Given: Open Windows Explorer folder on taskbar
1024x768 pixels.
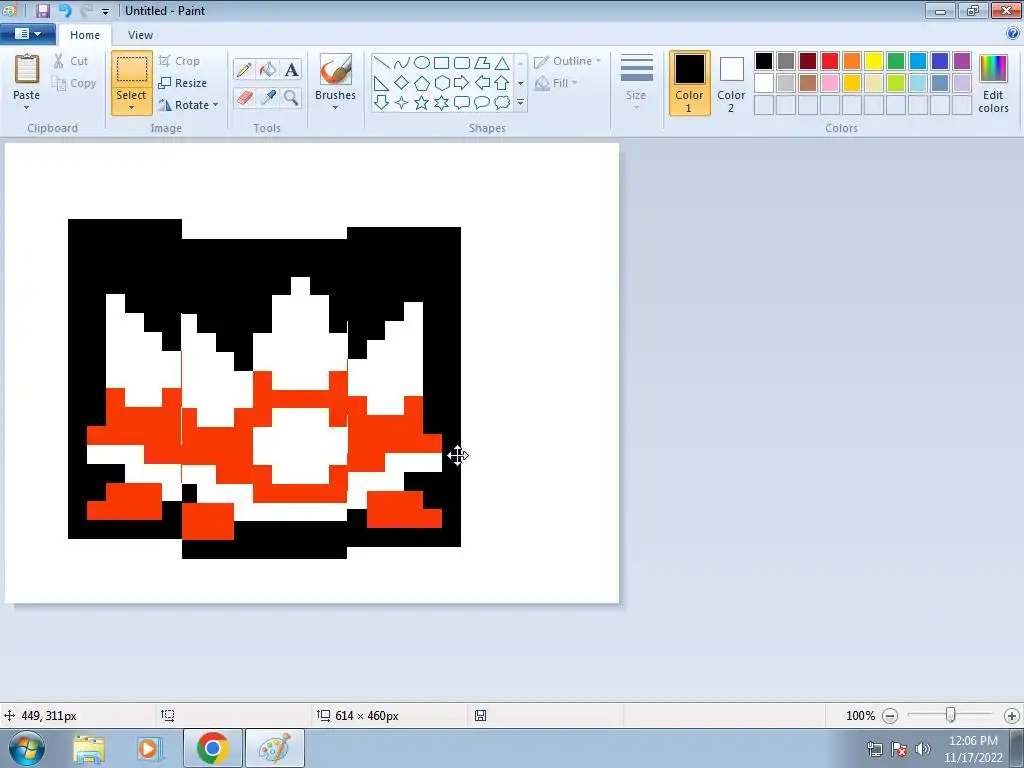Looking at the screenshot, I should point(89,748).
